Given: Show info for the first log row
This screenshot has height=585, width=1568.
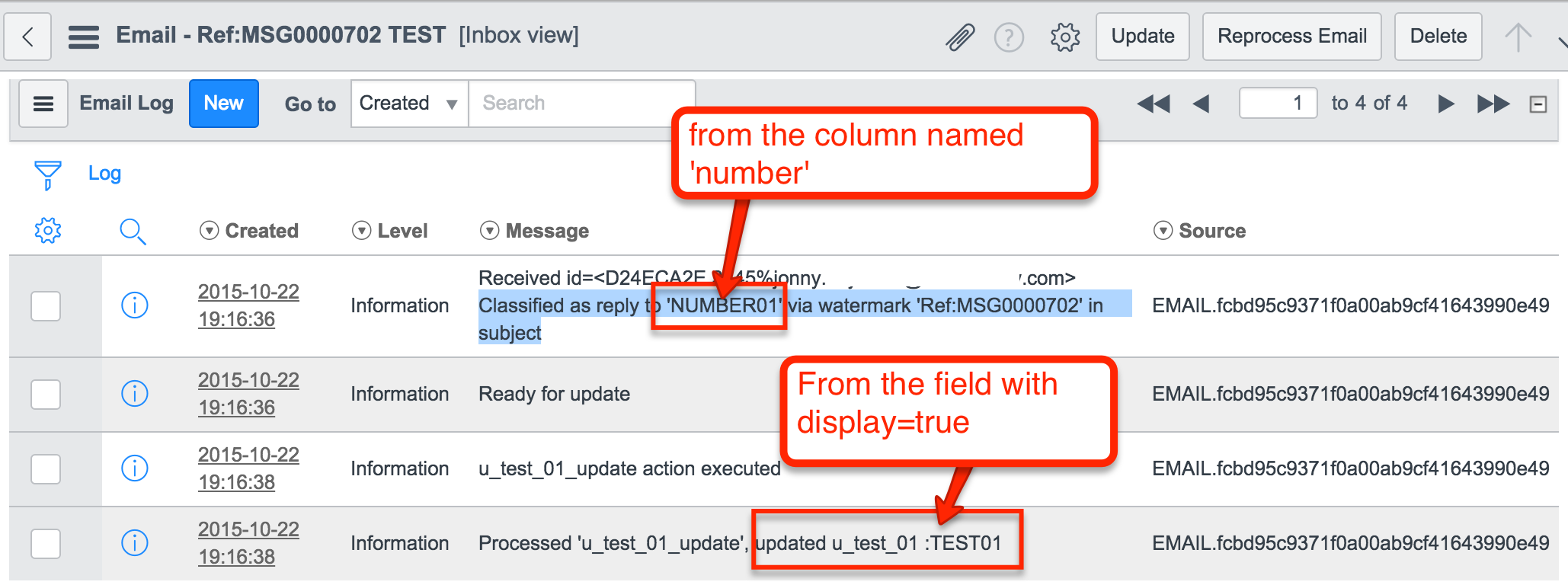Looking at the screenshot, I should [x=135, y=305].
